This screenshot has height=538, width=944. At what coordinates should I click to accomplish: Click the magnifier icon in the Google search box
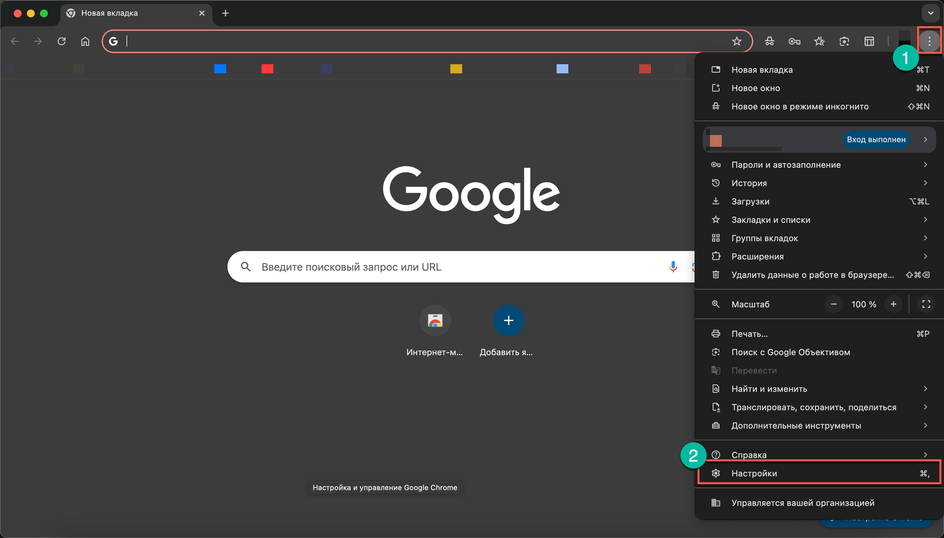pos(246,267)
